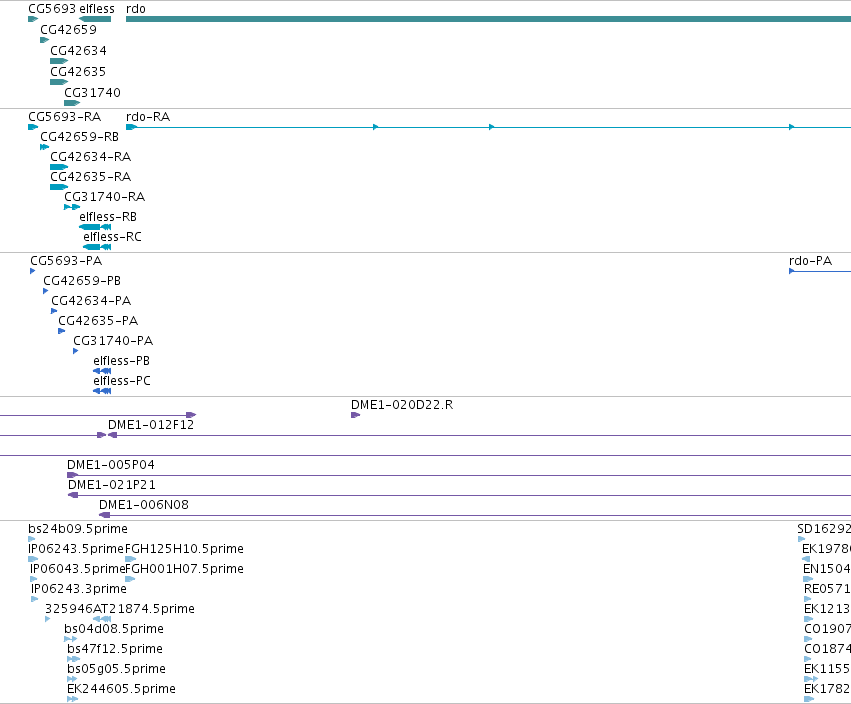Select the rdo-PA protein start arrow

click(x=792, y=271)
